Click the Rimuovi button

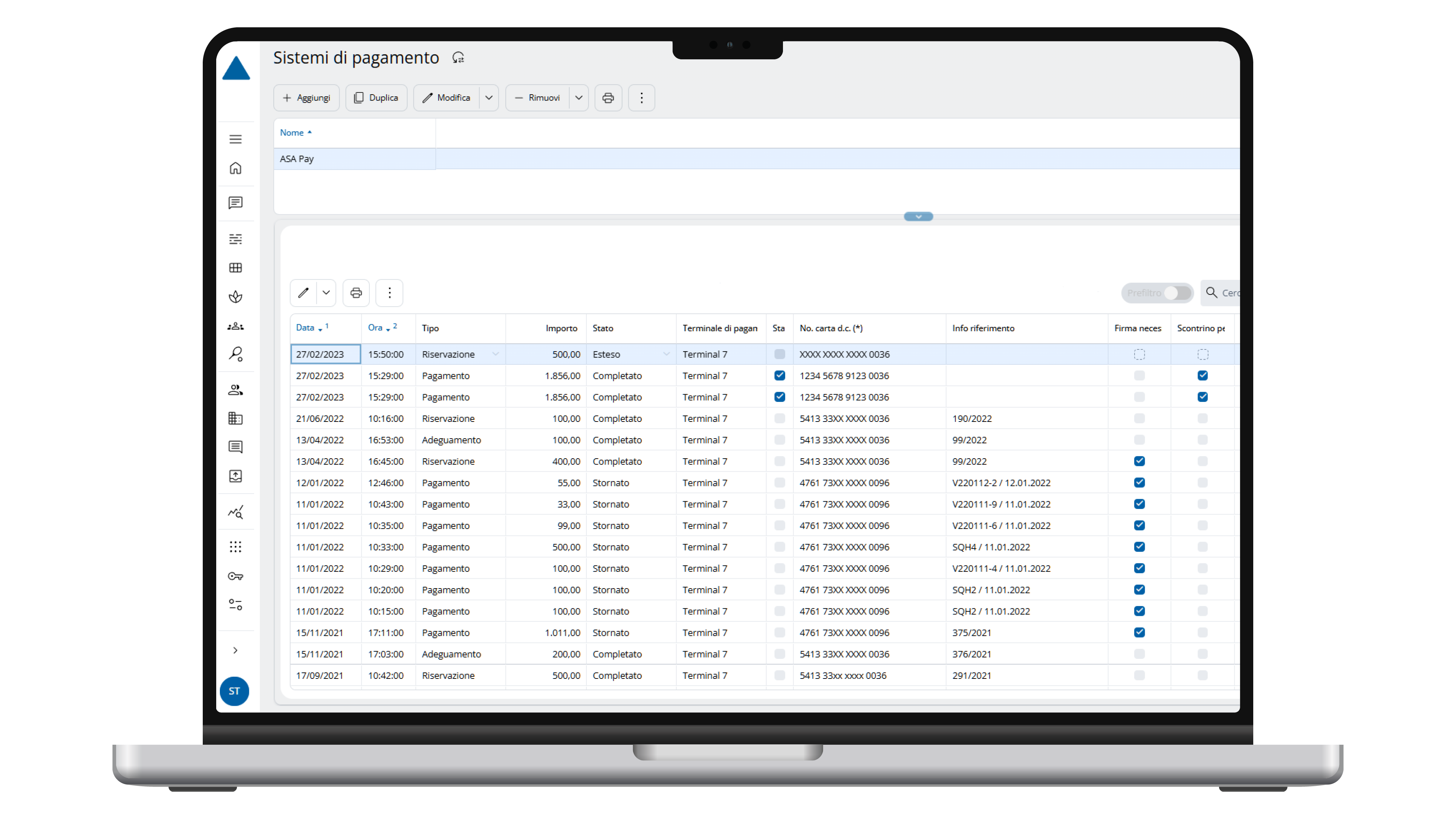538,98
